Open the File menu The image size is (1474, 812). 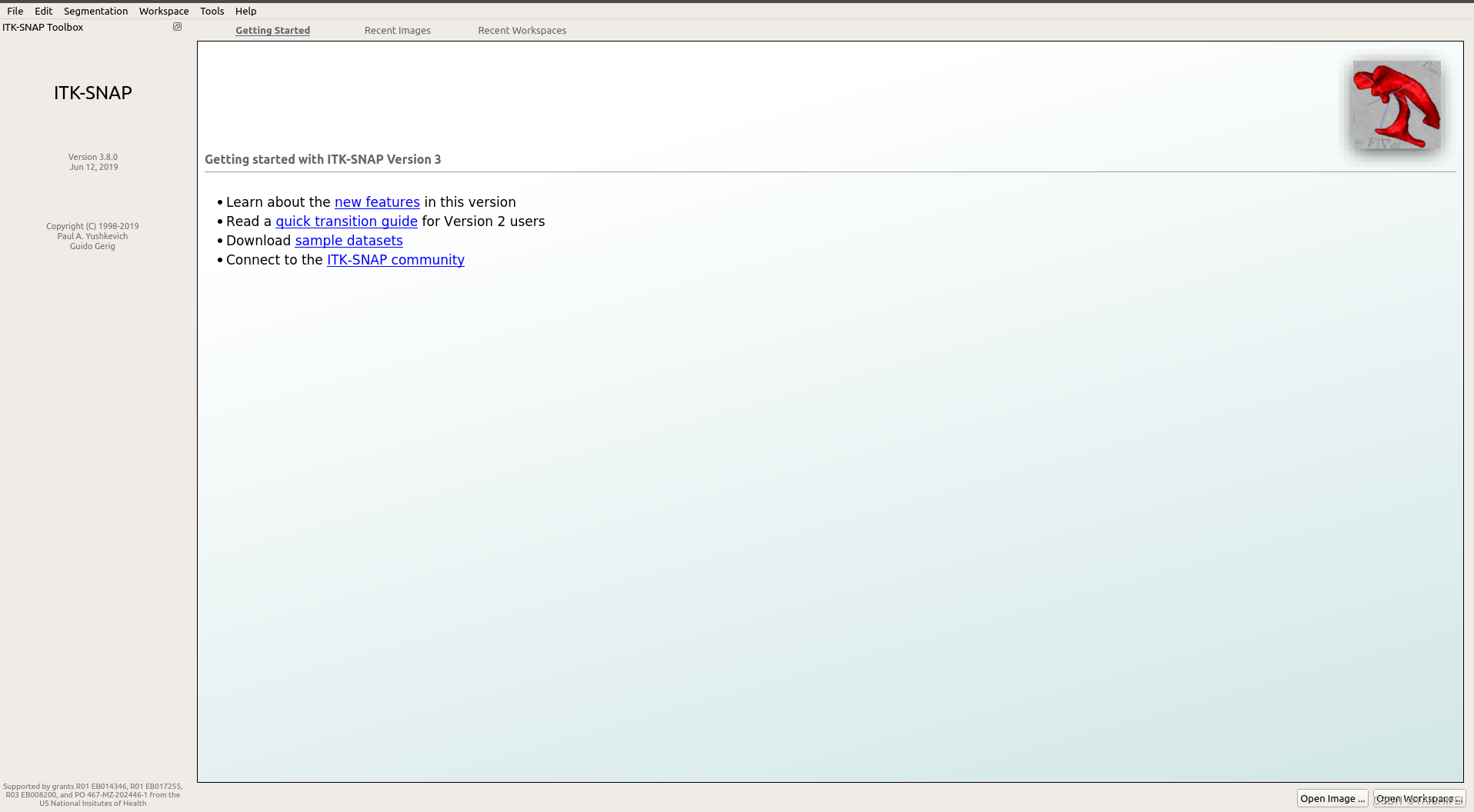15,11
